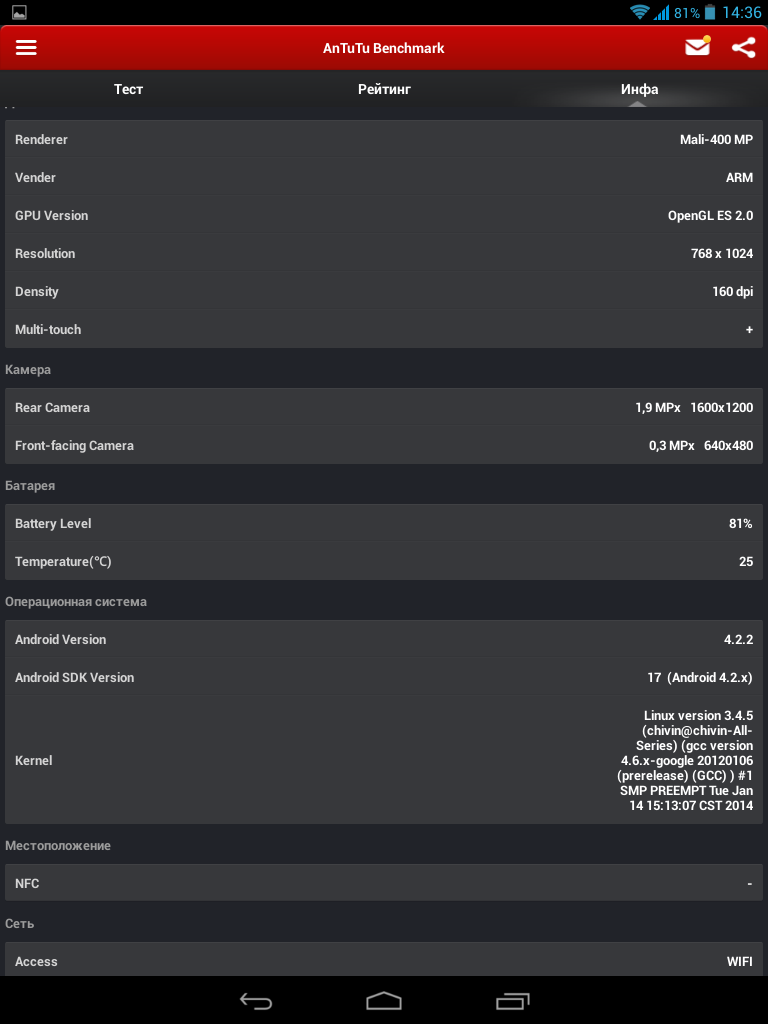
Task: Tap the NFC row
Action: tap(384, 883)
